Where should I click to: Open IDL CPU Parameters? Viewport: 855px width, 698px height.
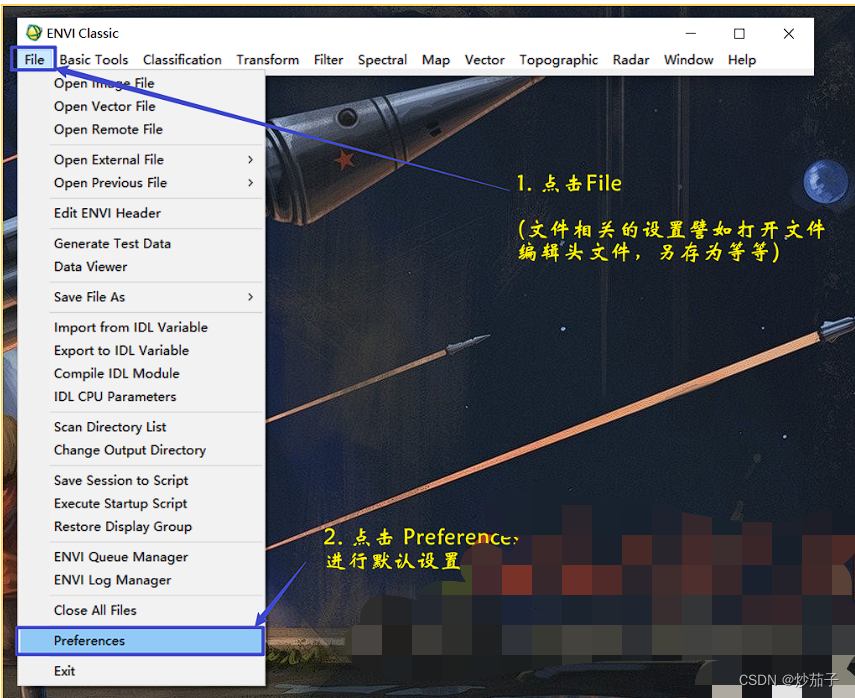(x=141, y=396)
